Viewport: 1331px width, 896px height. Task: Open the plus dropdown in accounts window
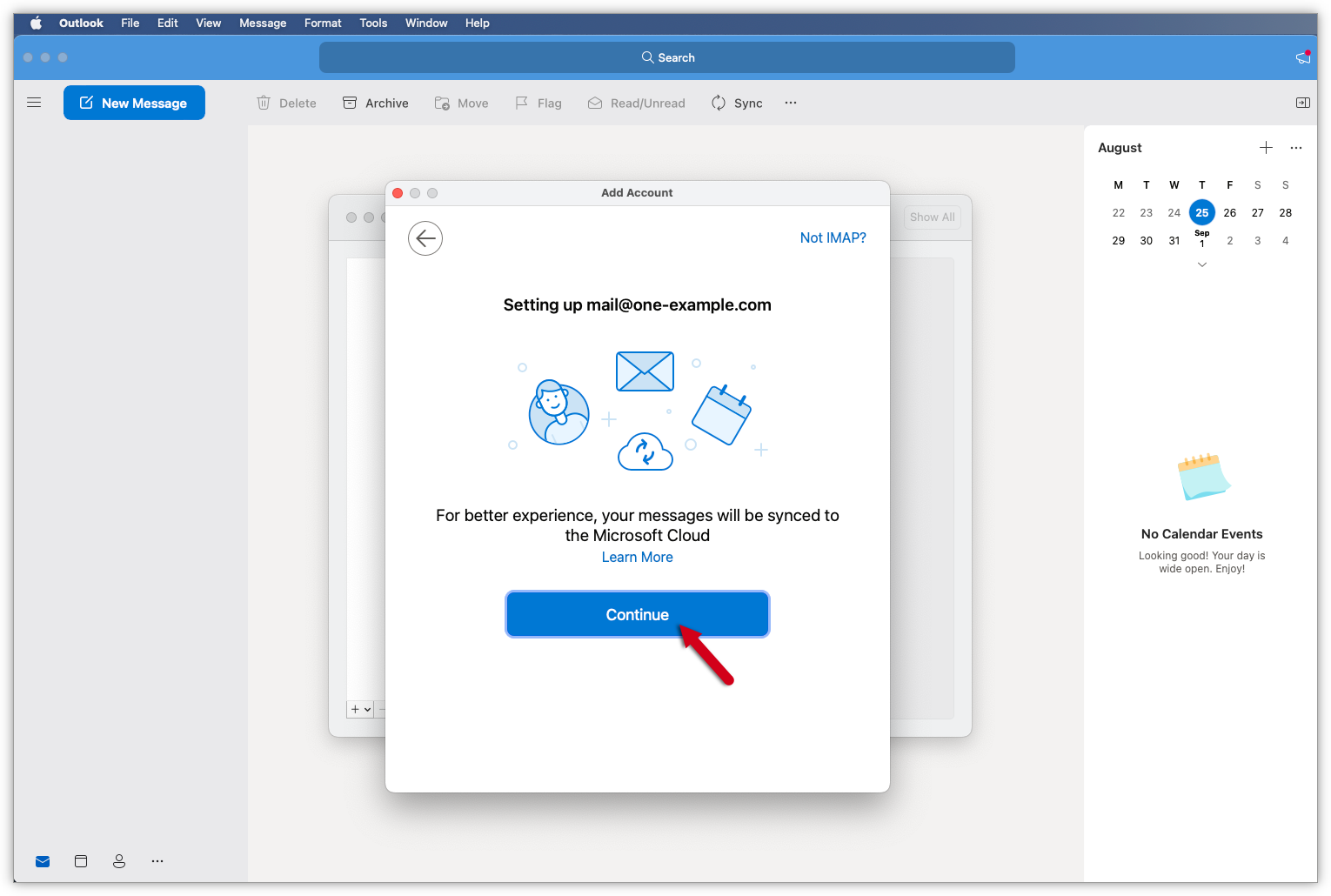[360, 710]
